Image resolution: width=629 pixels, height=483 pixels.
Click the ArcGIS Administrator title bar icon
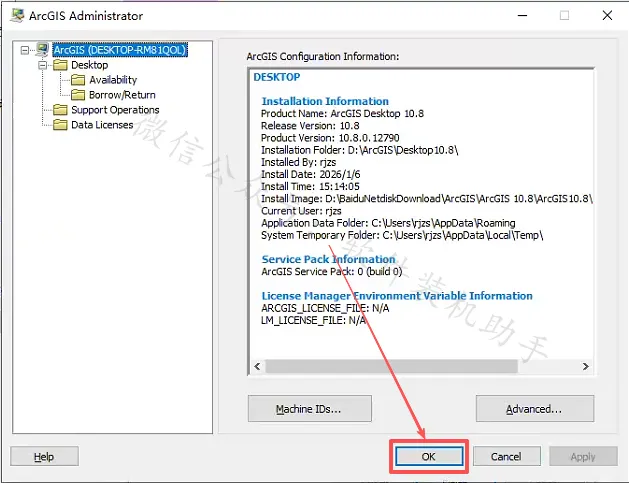click(17, 16)
